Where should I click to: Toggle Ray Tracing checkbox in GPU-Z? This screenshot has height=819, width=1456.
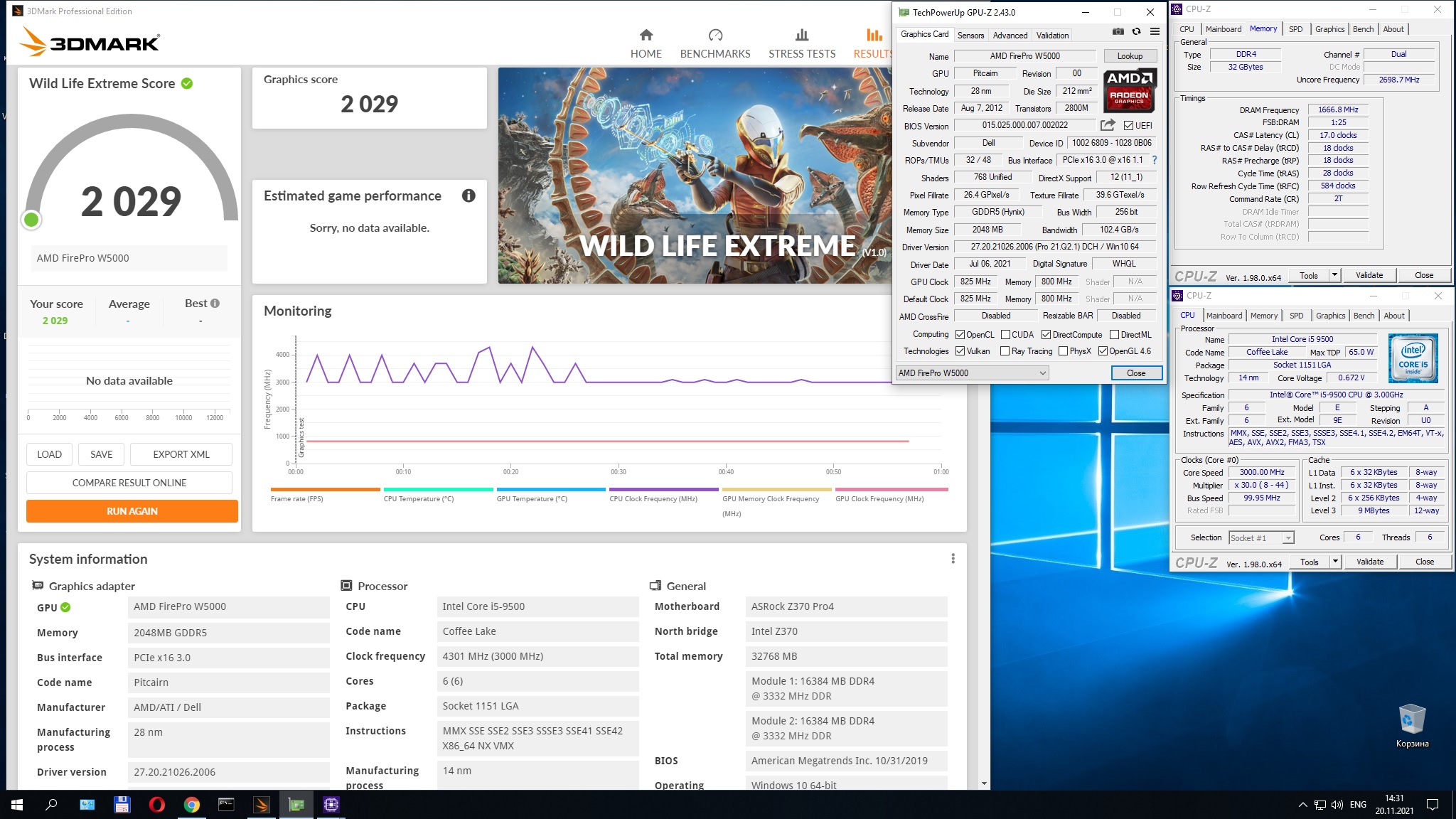tap(1005, 351)
